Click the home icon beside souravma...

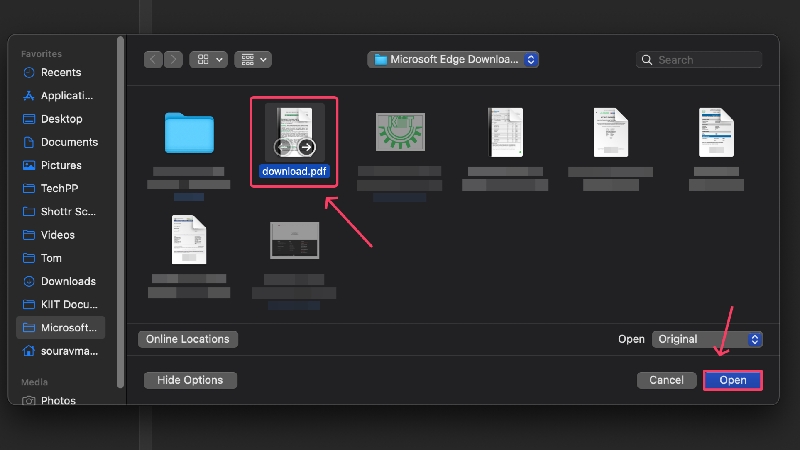click(29, 351)
